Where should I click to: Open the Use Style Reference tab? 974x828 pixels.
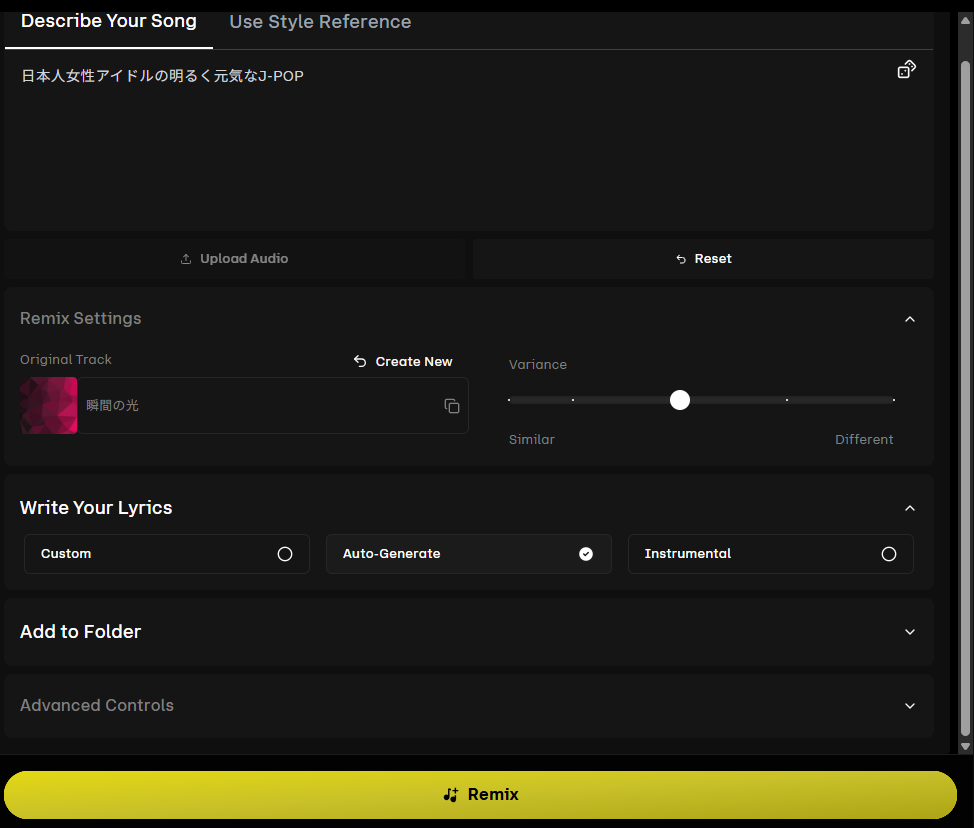coord(320,22)
